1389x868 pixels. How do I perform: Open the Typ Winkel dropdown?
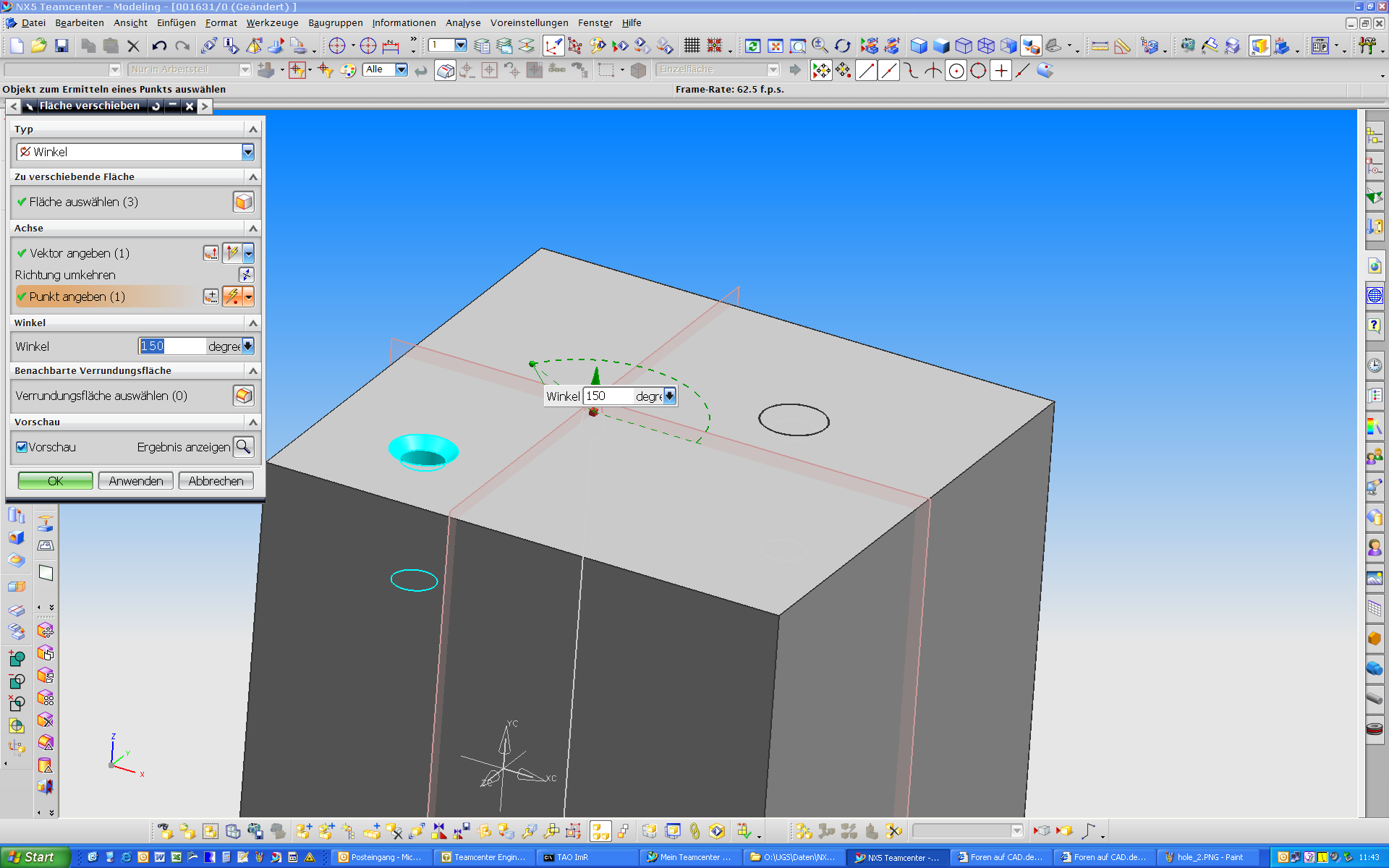pyautogui.click(x=248, y=152)
